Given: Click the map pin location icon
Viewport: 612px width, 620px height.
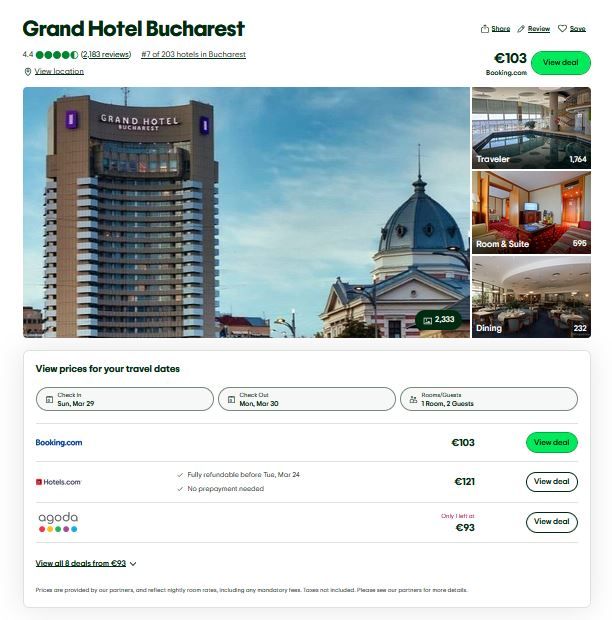Looking at the screenshot, I should click(x=28, y=72).
